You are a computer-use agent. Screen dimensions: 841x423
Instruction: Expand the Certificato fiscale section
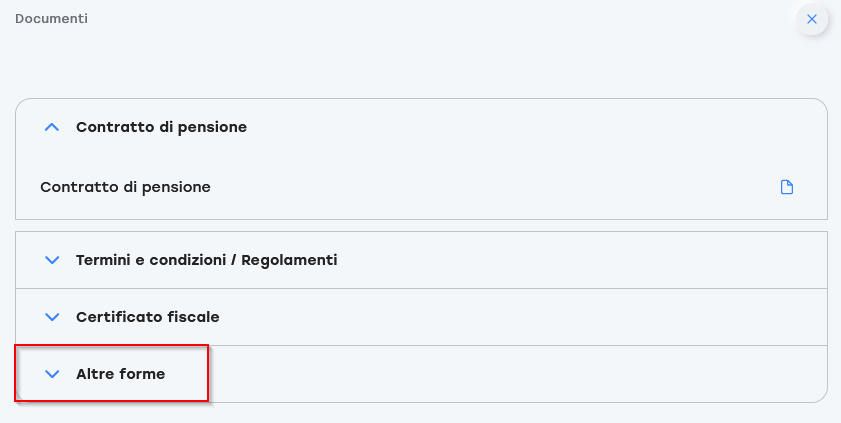coord(147,317)
